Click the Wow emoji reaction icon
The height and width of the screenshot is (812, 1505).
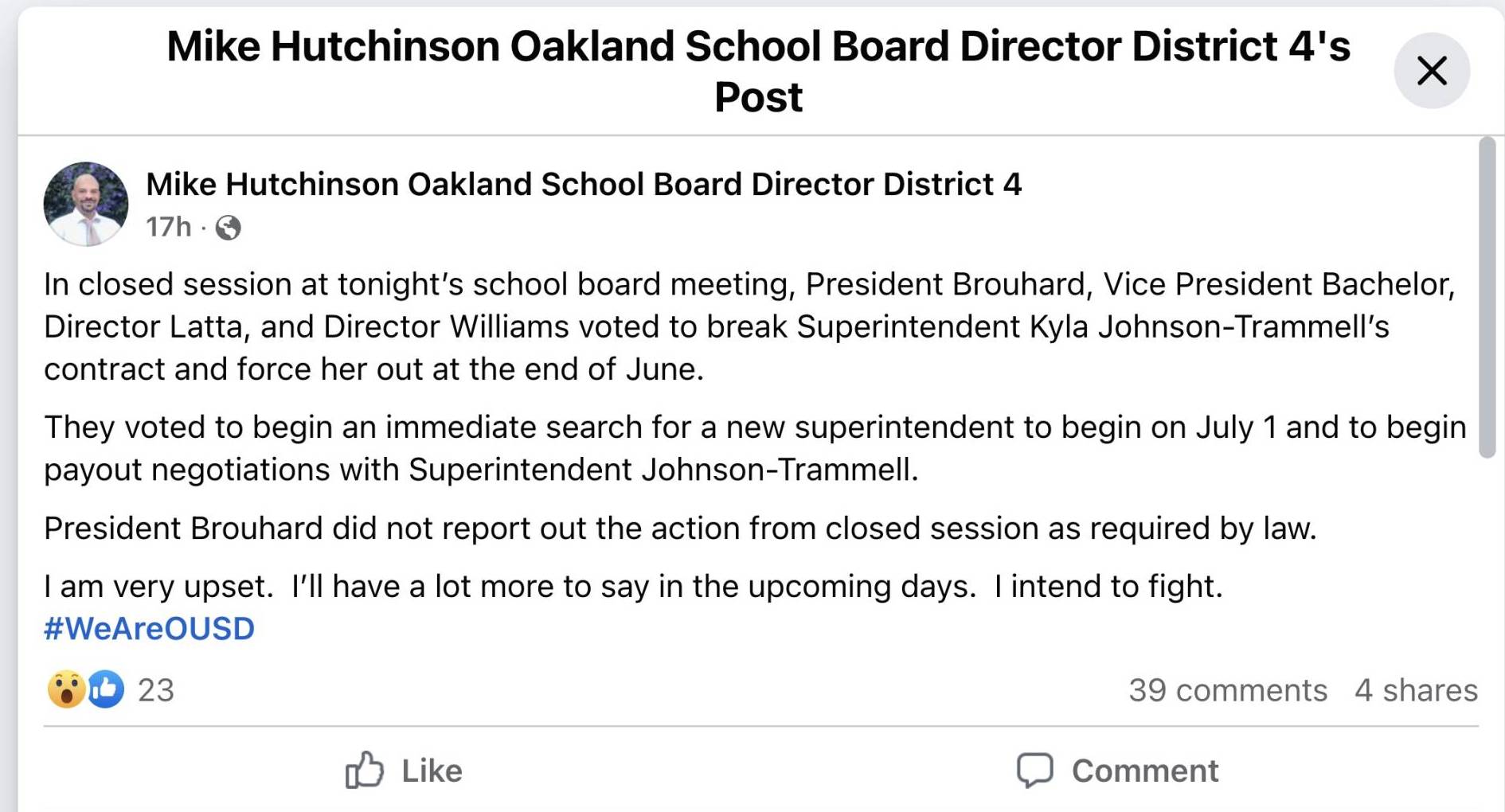(x=66, y=689)
